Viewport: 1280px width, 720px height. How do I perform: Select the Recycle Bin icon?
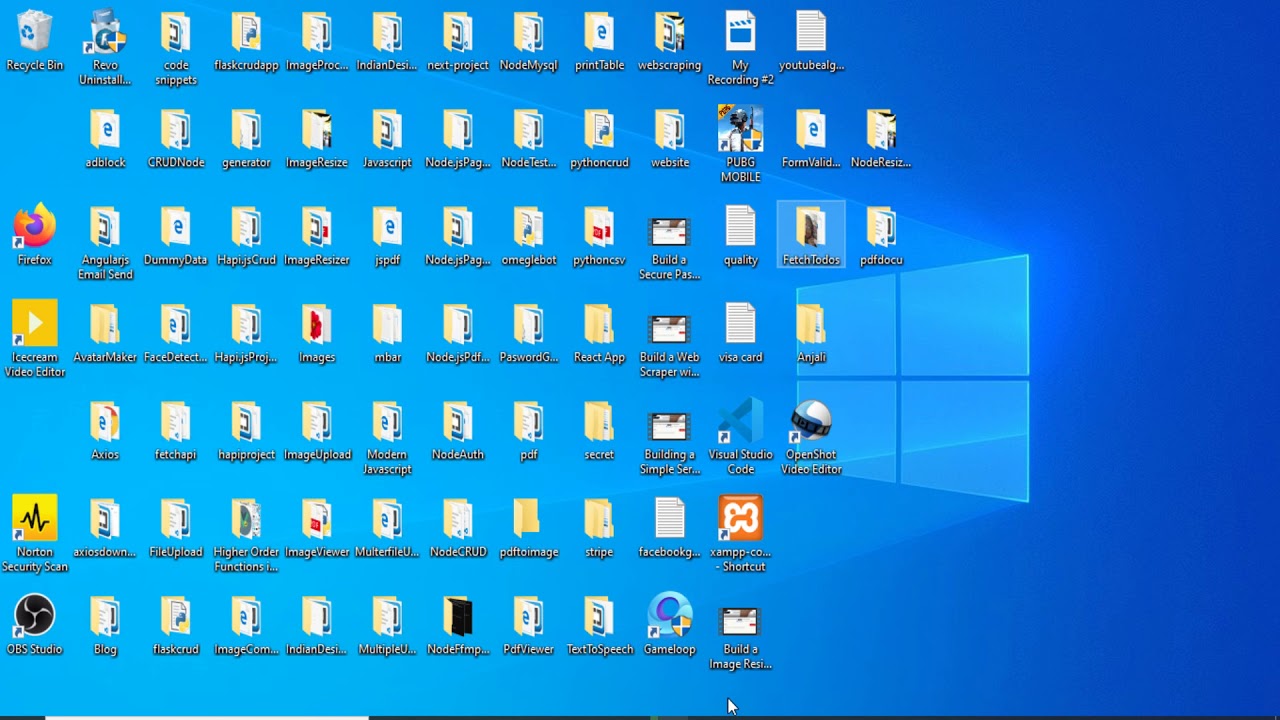[34, 33]
